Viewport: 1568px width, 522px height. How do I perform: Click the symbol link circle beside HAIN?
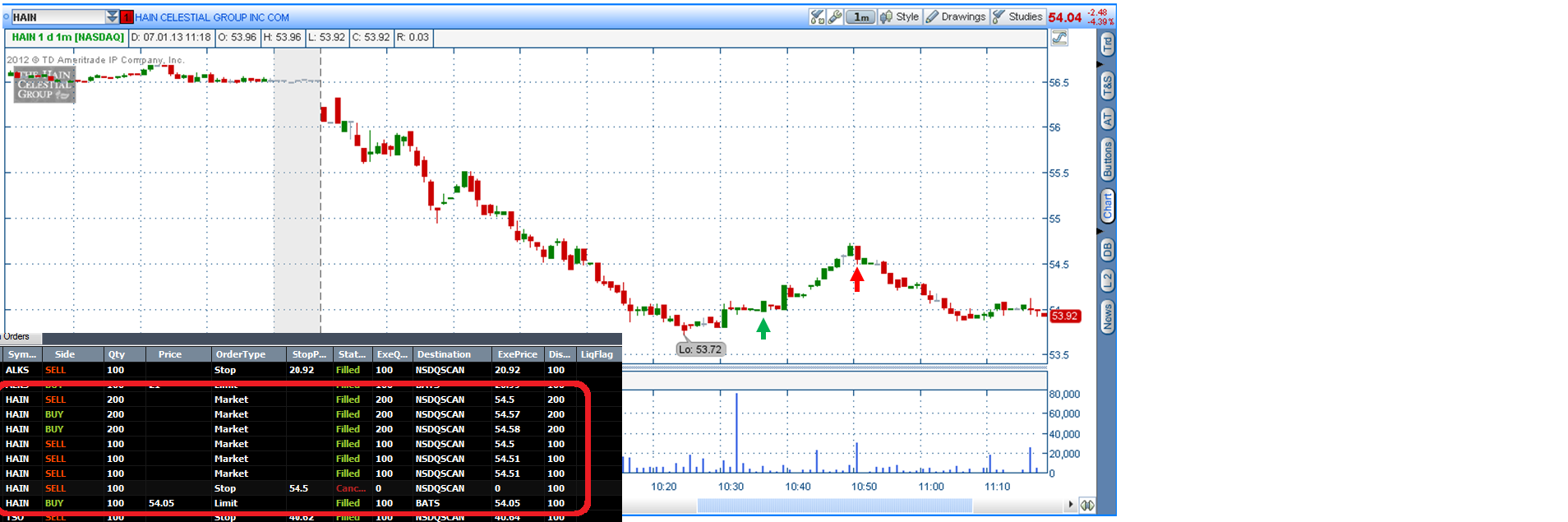7,16
